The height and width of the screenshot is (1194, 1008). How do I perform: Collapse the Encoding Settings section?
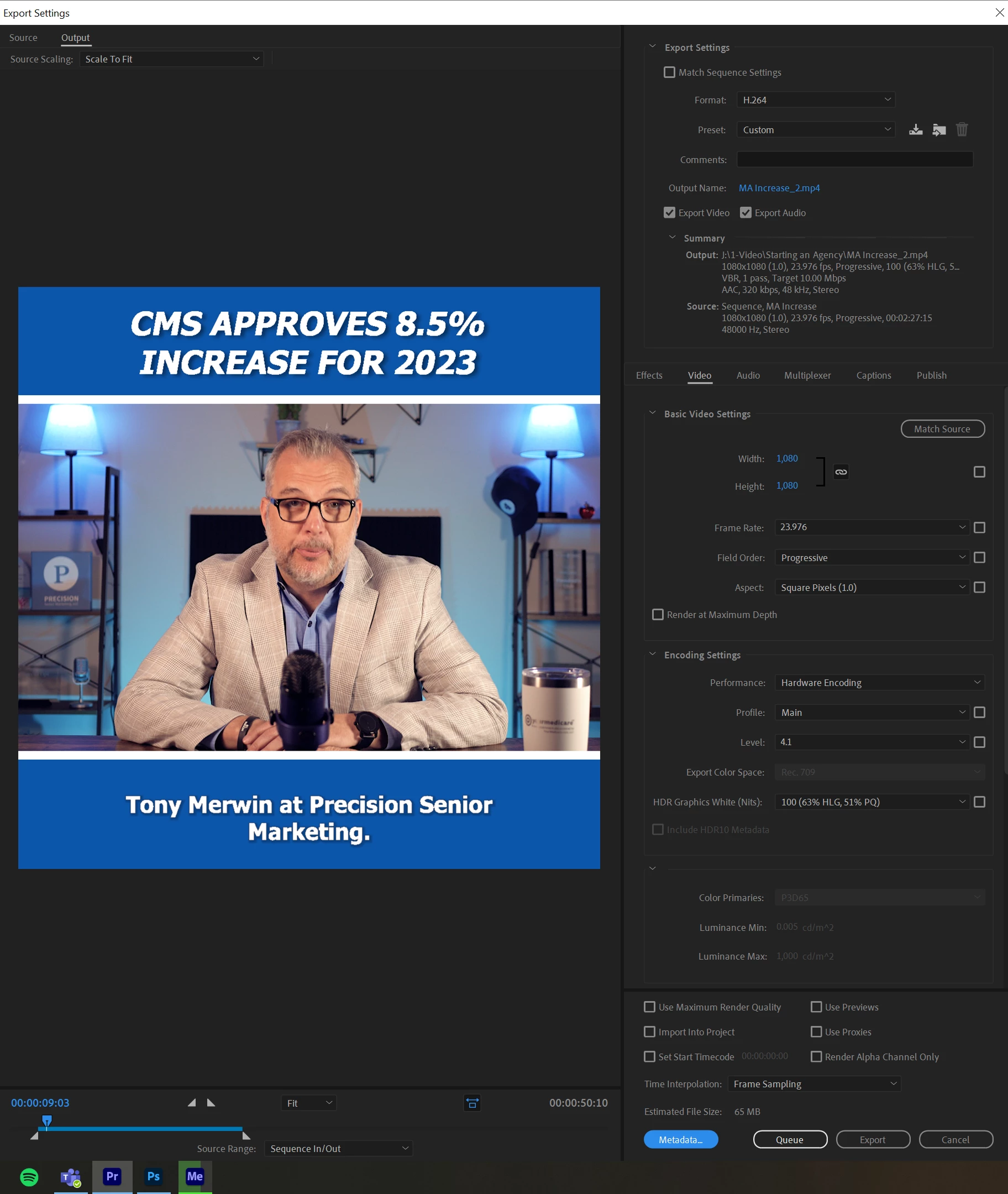tap(652, 654)
